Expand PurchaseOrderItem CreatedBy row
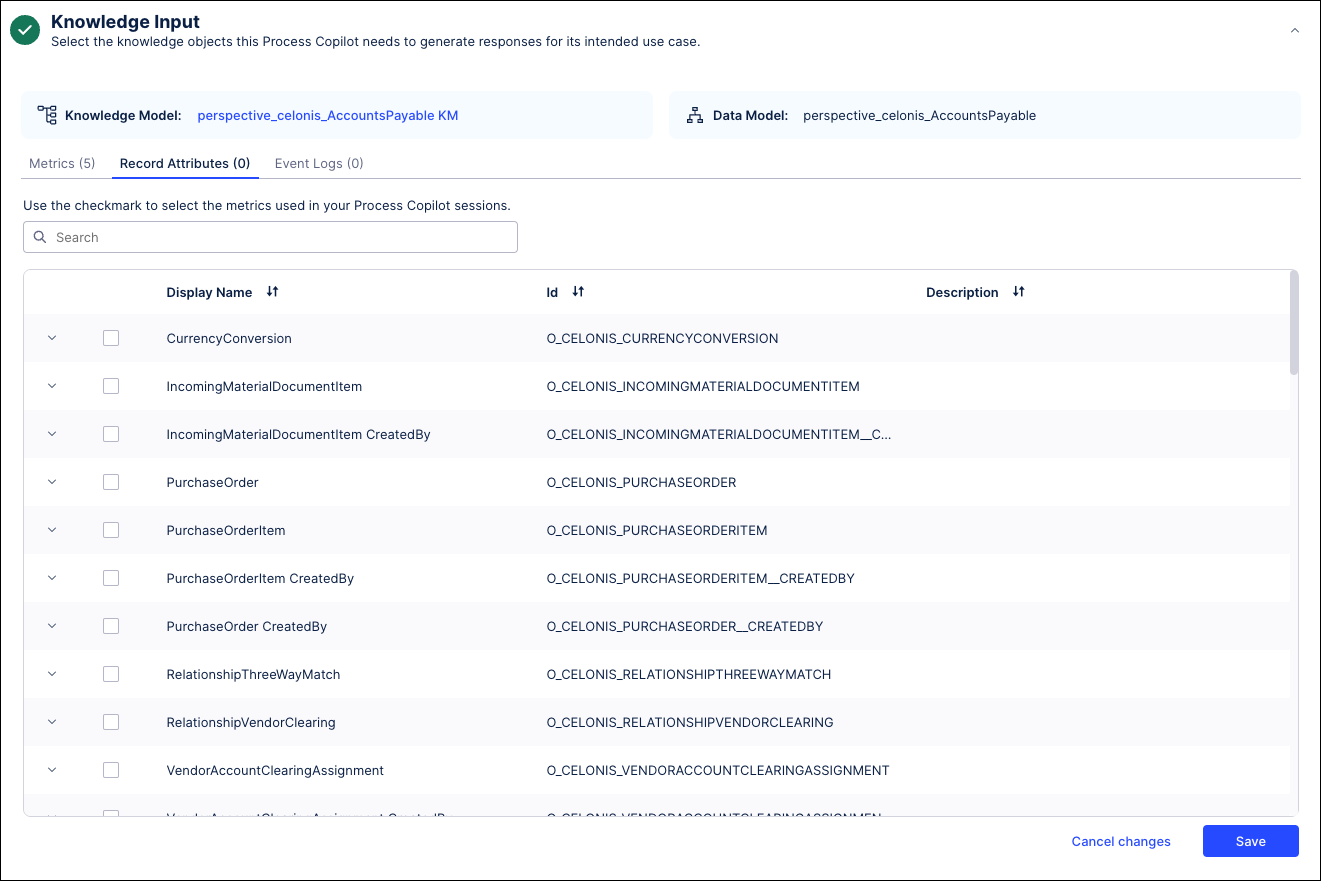Screen dimensions: 1321x881 [x=52, y=578]
